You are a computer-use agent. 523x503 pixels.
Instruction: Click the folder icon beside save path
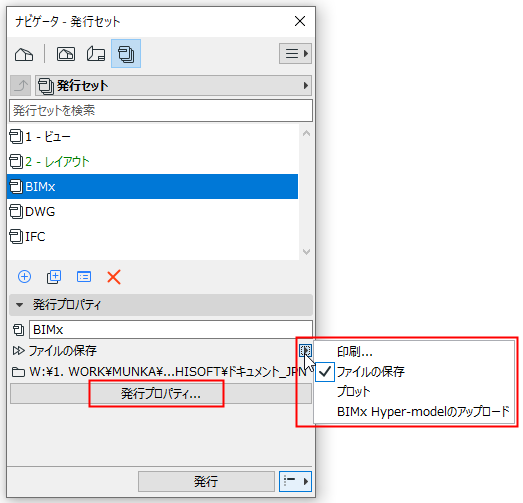coord(18,372)
